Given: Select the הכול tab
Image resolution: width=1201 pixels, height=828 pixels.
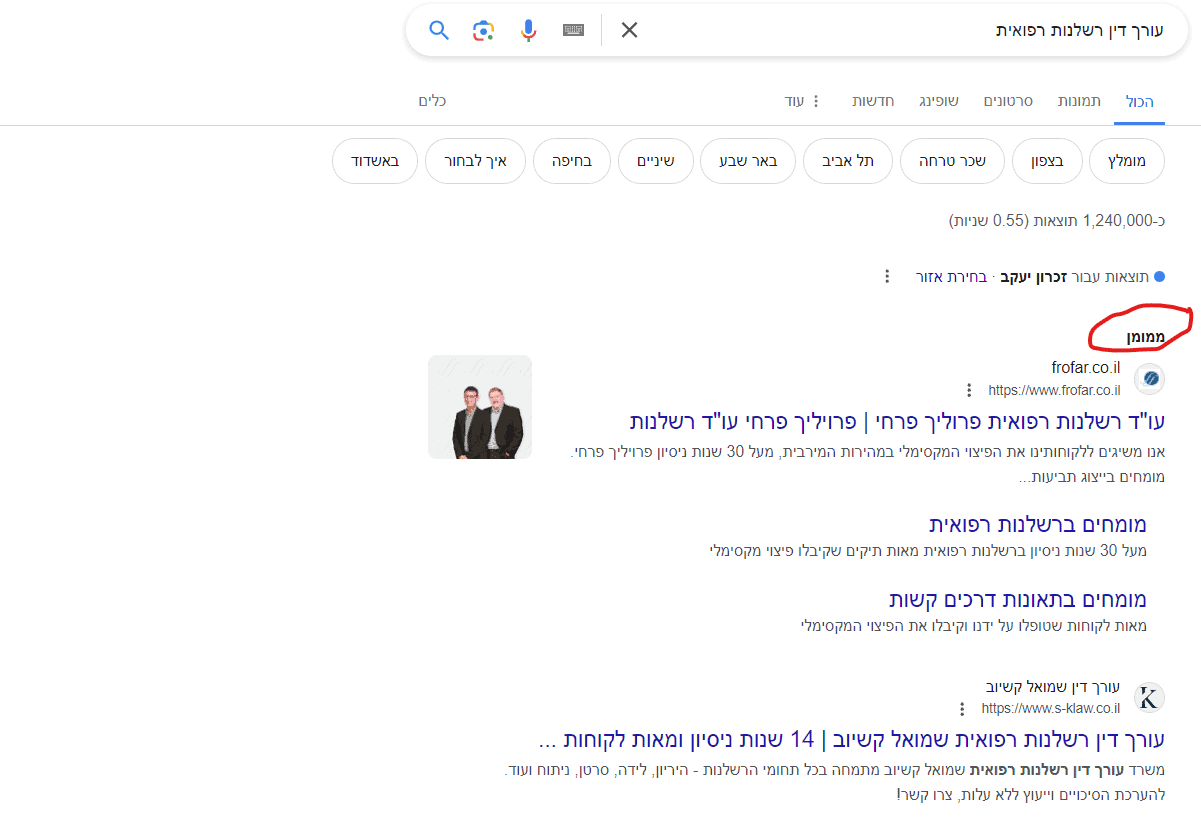Looking at the screenshot, I should pyautogui.click(x=1140, y=101).
